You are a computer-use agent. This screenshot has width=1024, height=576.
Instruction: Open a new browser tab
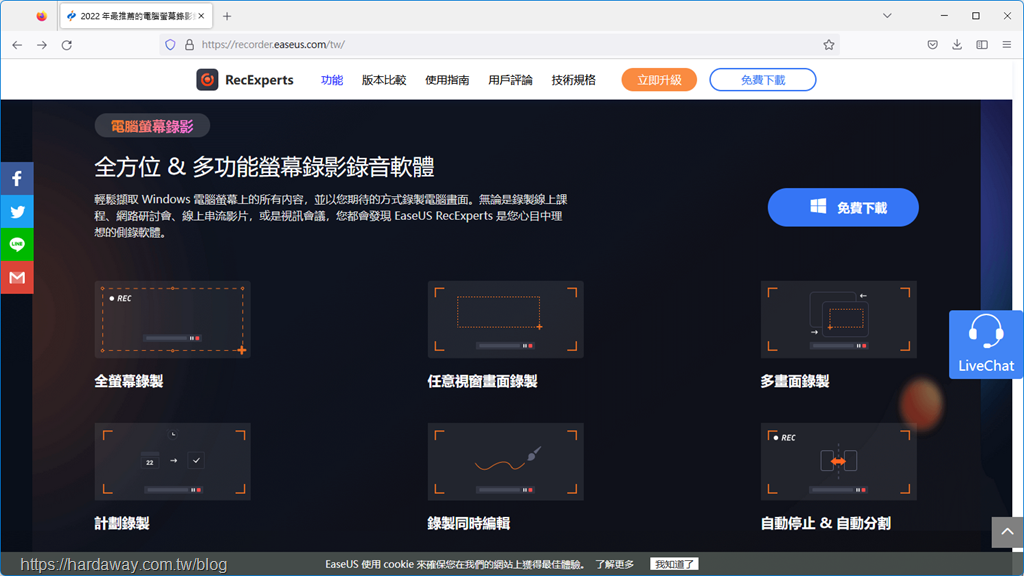227,16
